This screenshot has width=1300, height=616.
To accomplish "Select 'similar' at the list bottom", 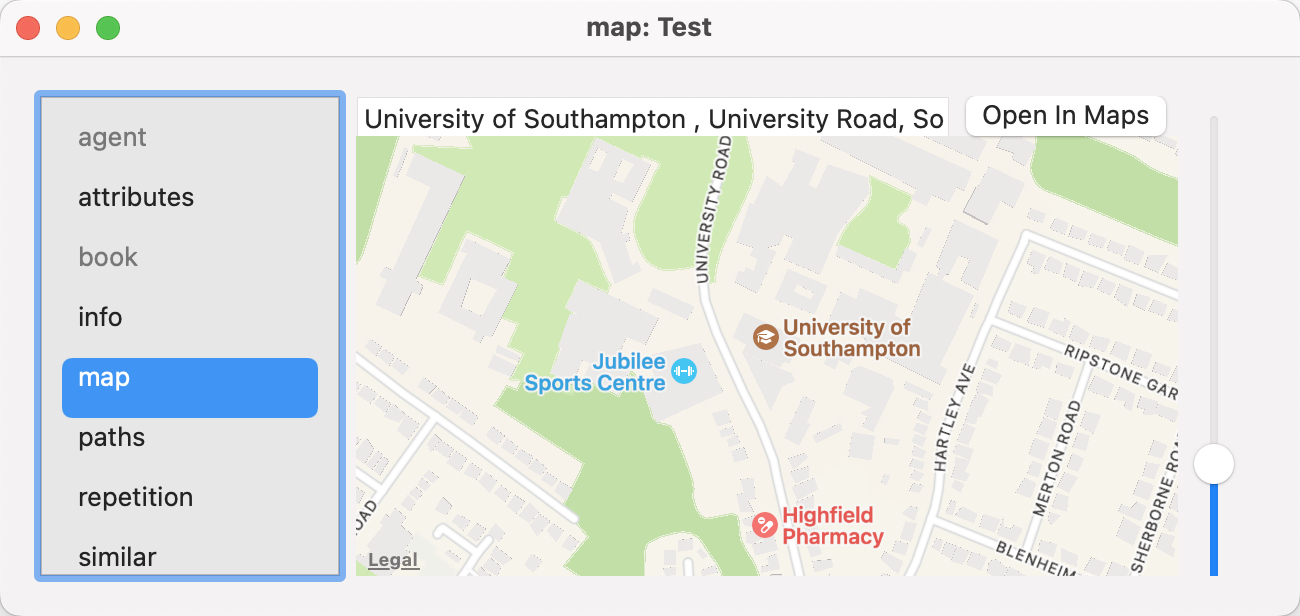I will pyautogui.click(x=117, y=556).
